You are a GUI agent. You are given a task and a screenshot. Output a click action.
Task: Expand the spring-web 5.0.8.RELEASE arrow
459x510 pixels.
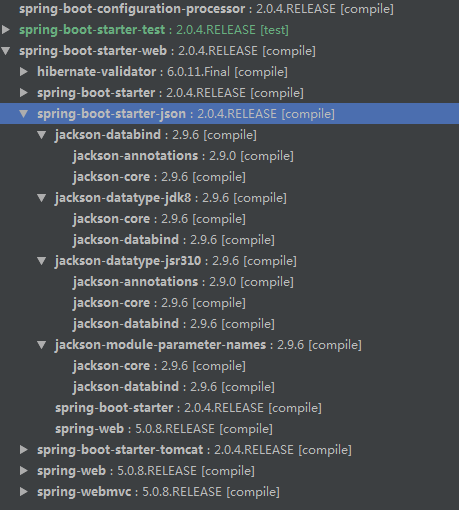tap(24, 471)
